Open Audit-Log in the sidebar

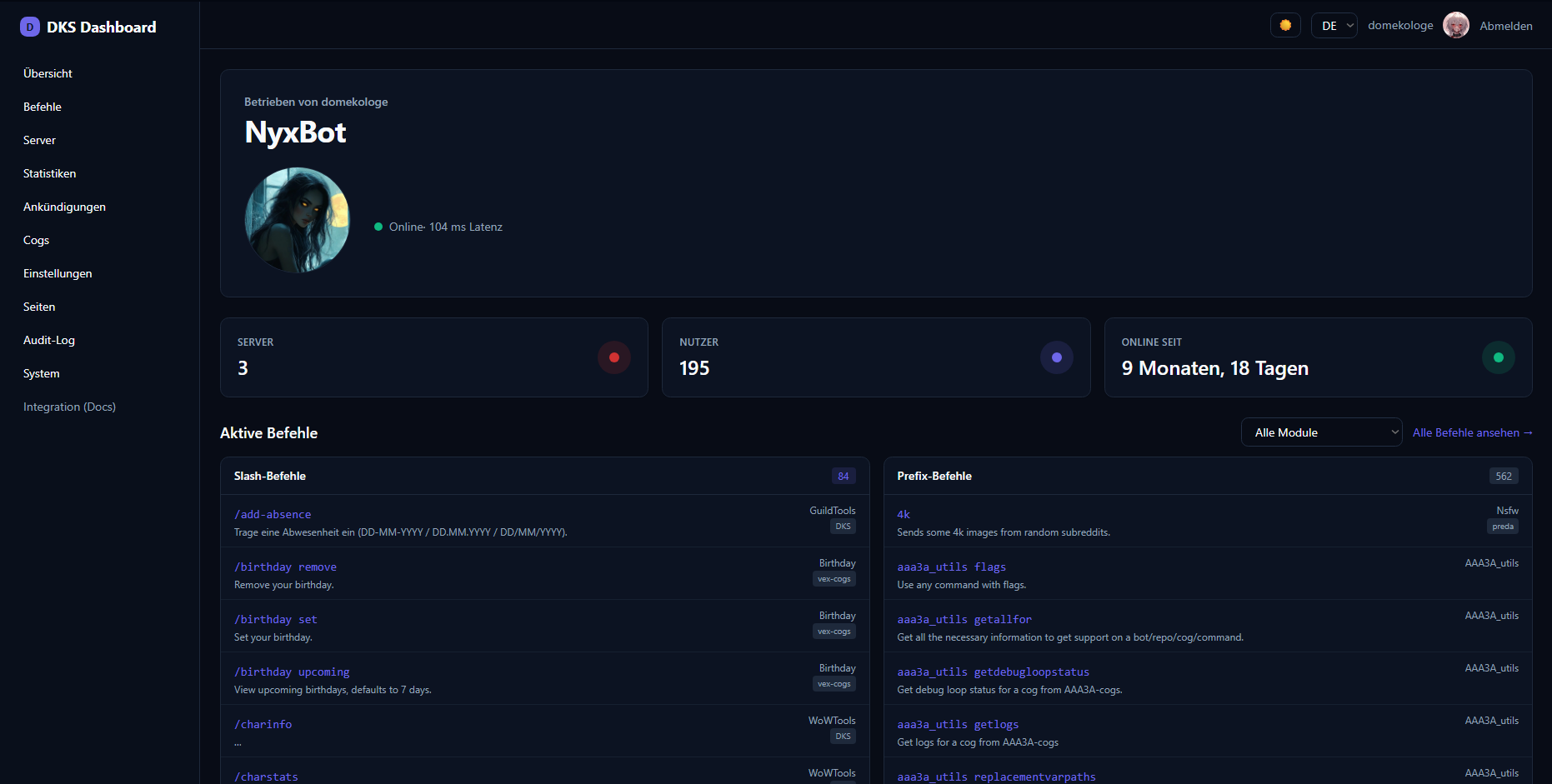tap(49, 340)
